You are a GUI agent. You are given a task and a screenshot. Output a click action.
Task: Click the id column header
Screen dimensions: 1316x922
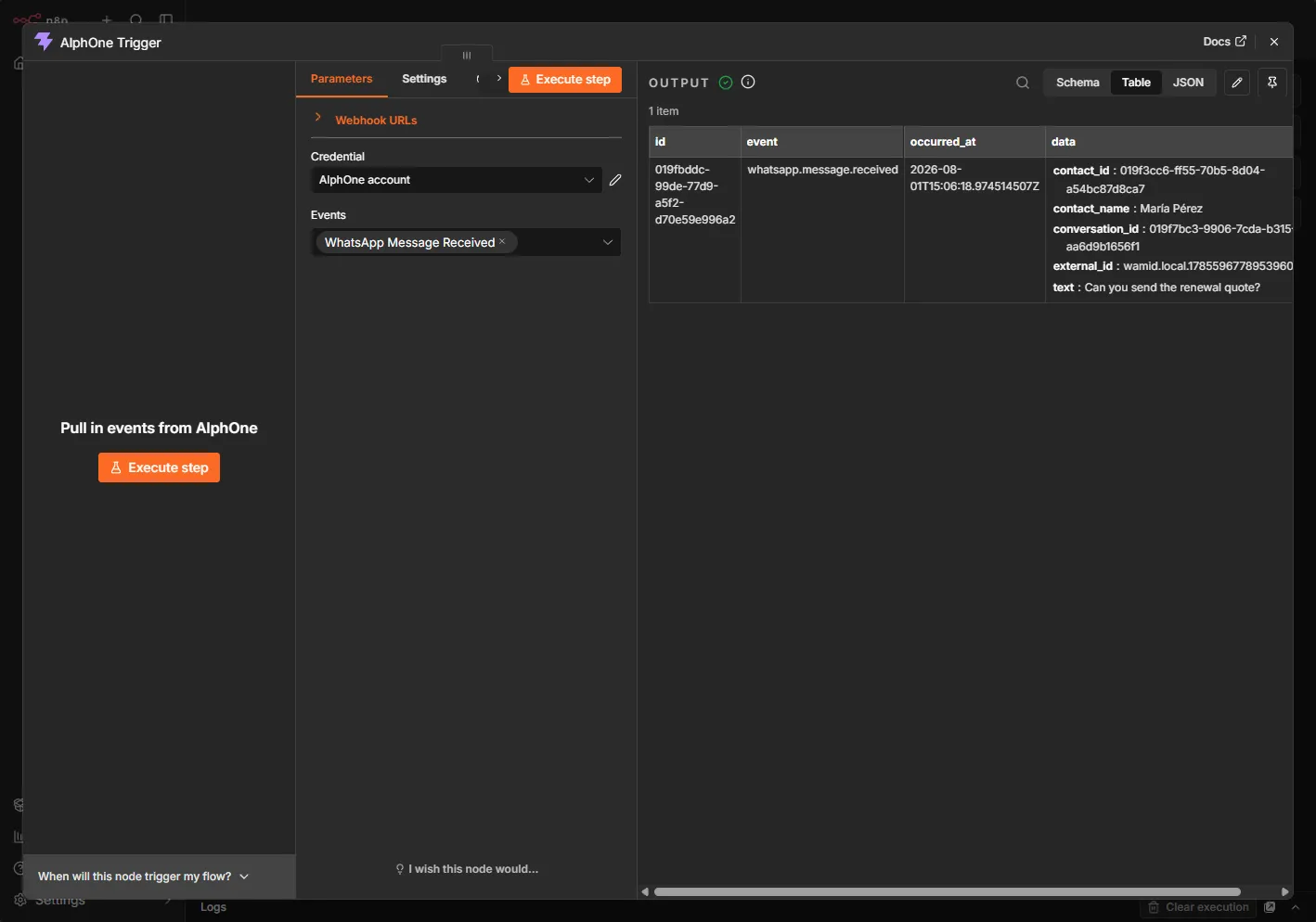click(694, 142)
